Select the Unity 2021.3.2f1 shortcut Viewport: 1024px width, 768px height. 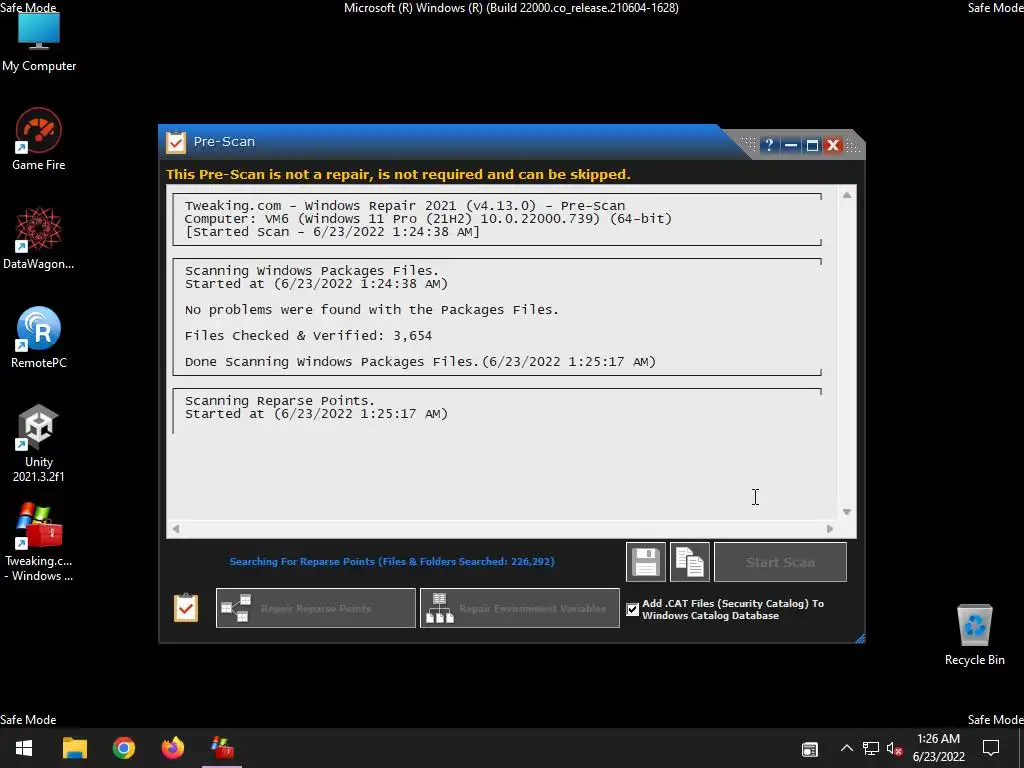click(x=39, y=444)
